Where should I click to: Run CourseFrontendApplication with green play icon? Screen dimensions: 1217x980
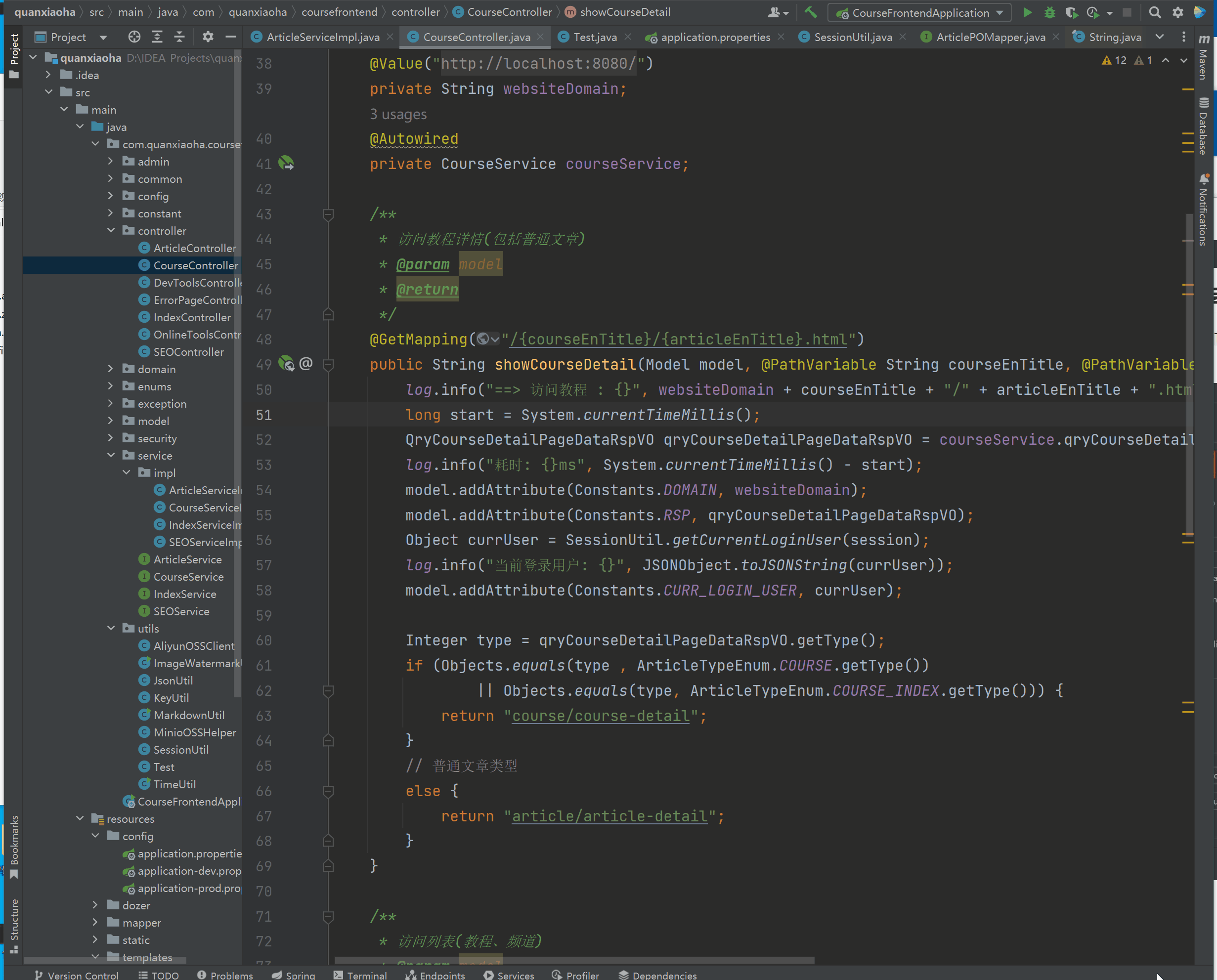pyautogui.click(x=1027, y=12)
